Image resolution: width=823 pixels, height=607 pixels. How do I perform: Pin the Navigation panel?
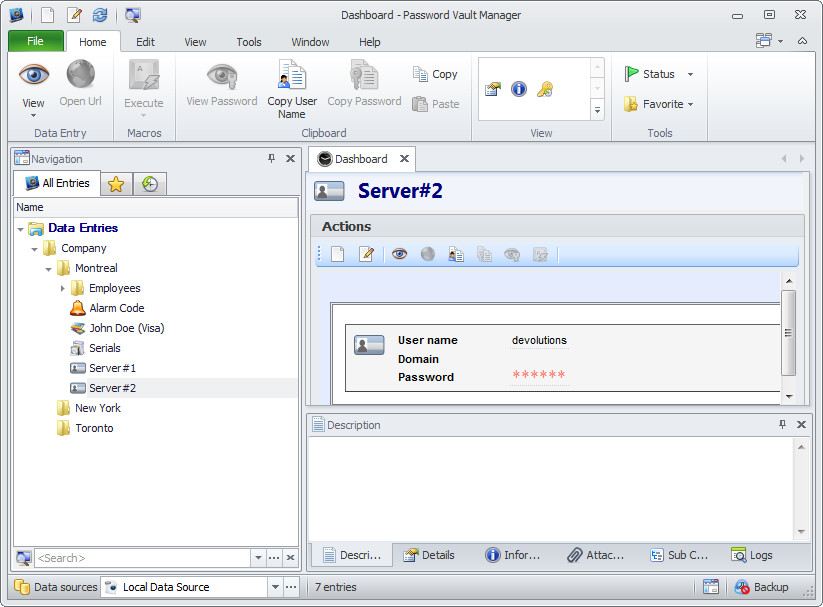271,158
